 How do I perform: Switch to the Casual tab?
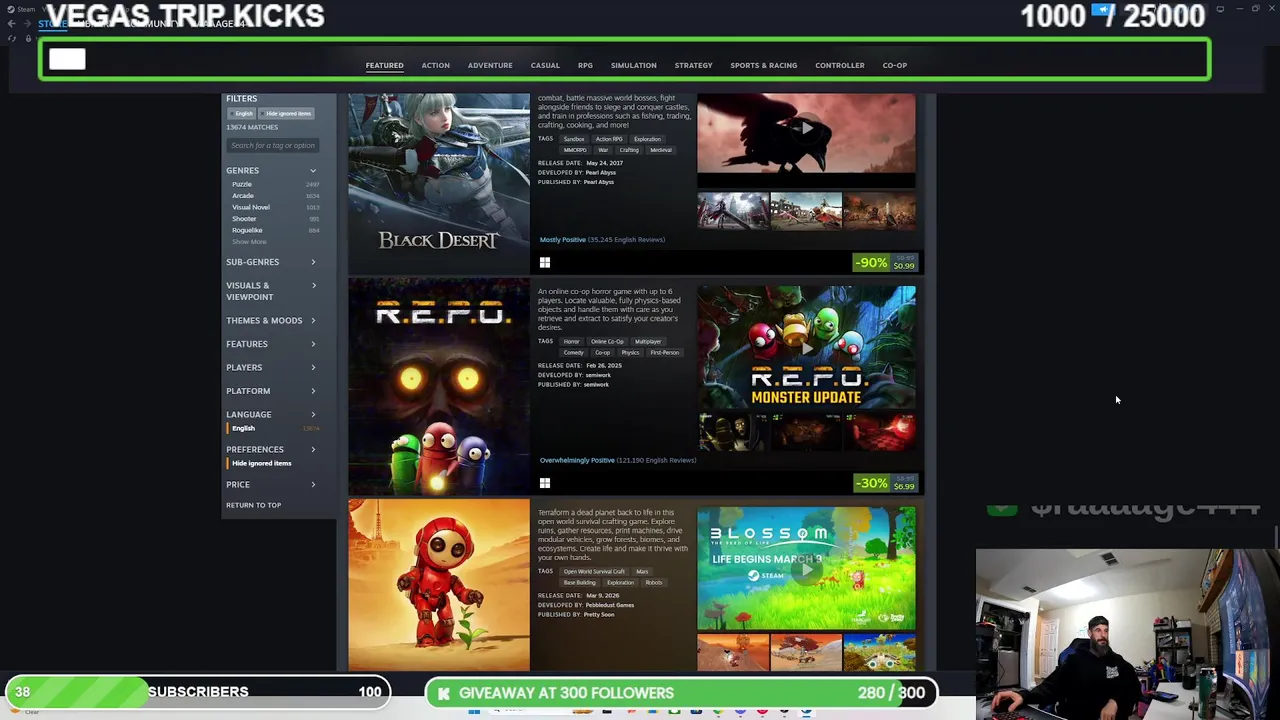(x=545, y=66)
